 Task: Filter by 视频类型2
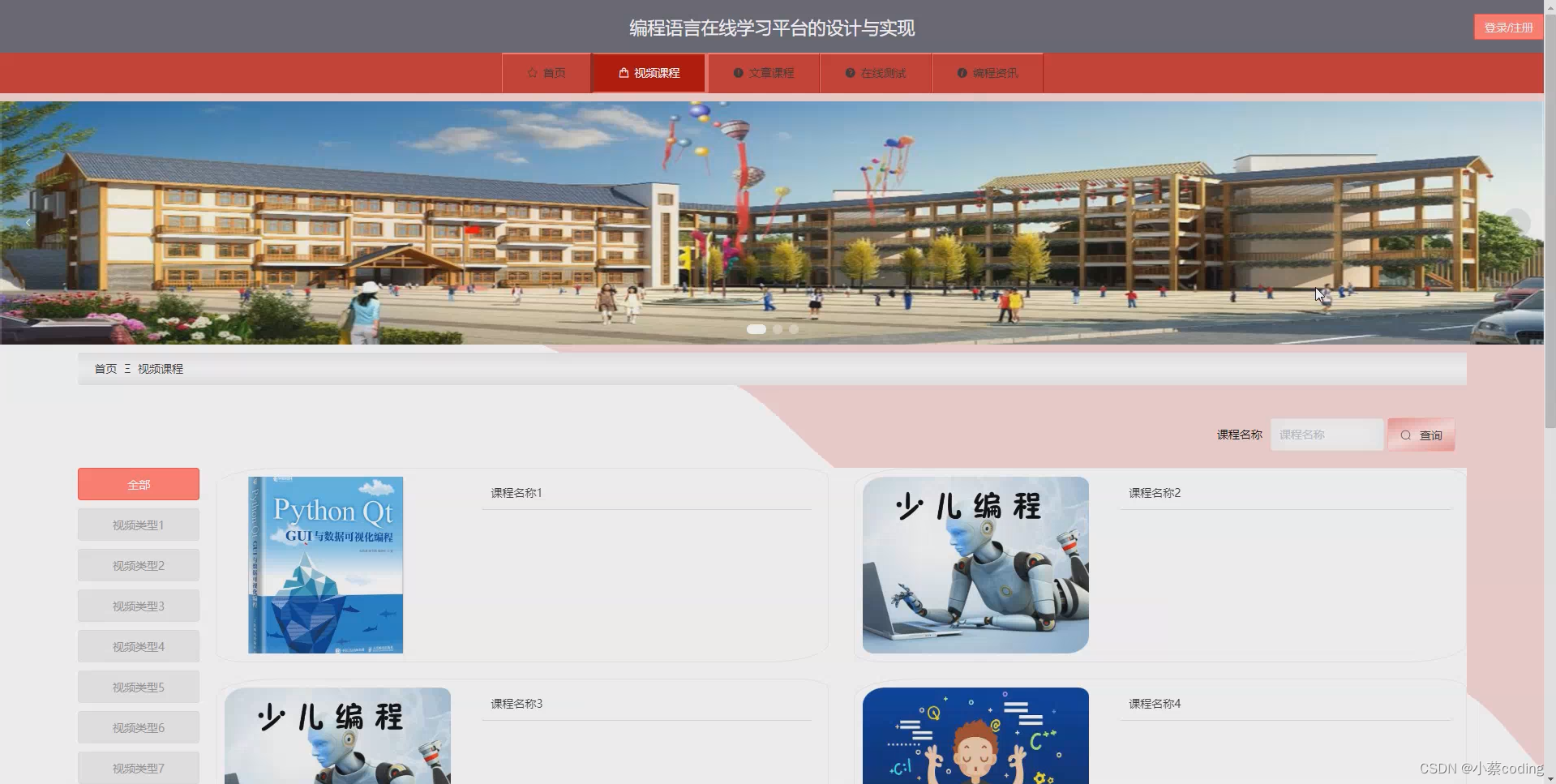(x=139, y=565)
